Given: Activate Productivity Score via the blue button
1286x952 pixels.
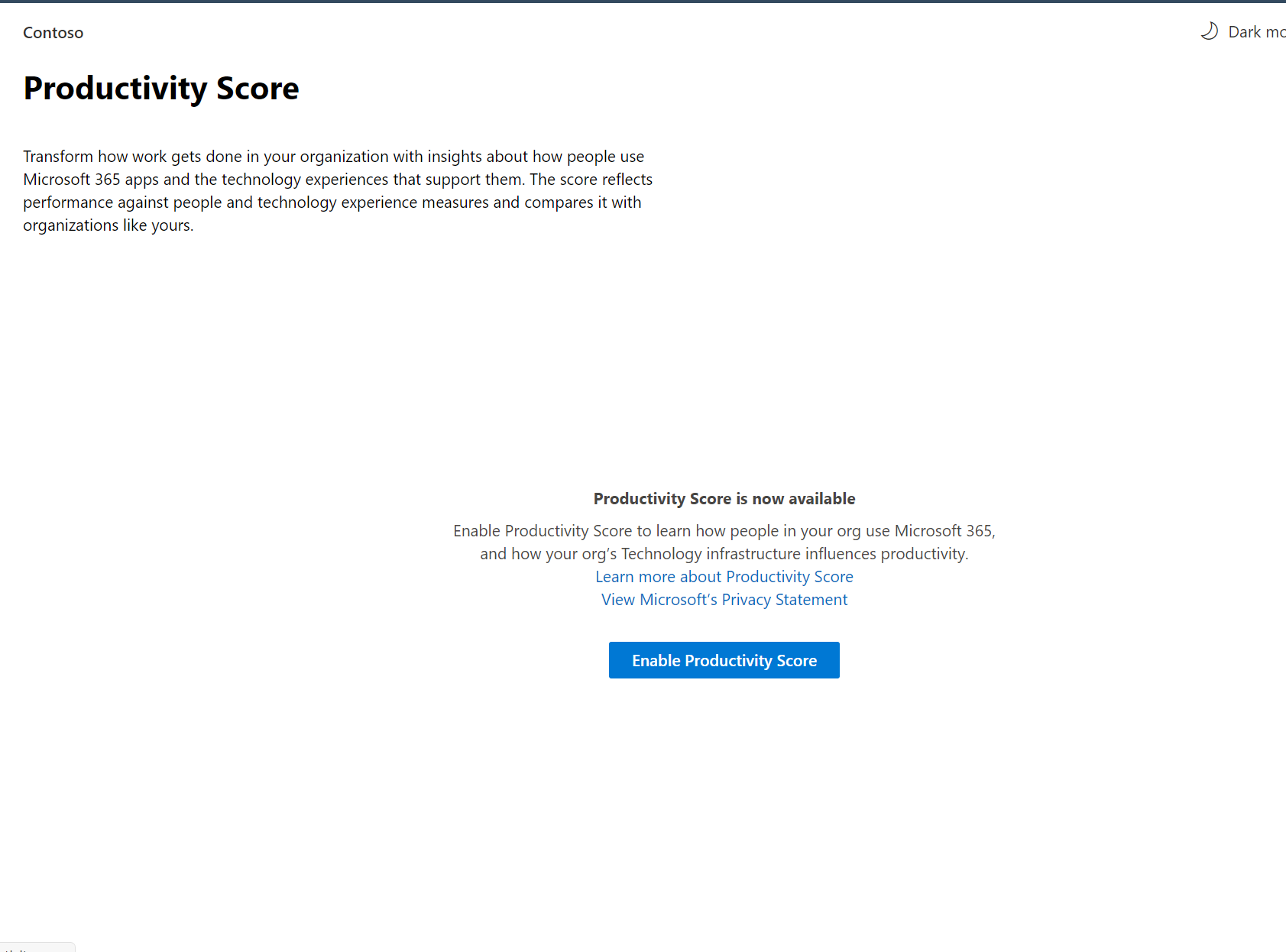Looking at the screenshot, I should click(x=724, y=660).
